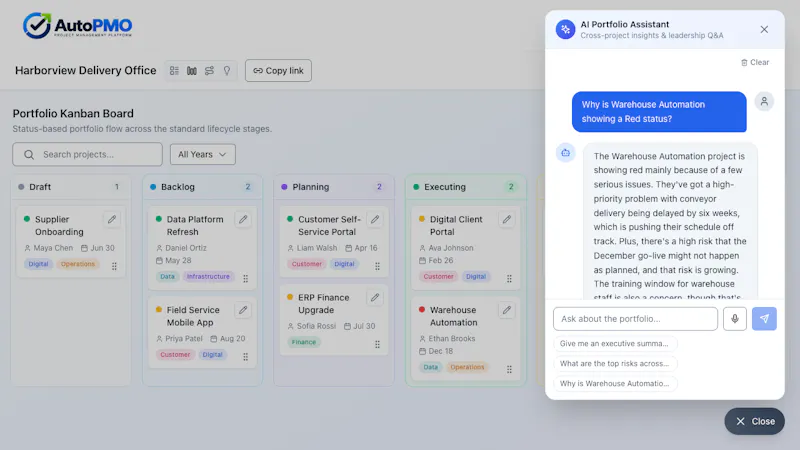This screenshot has height=450, width=800.
Task: Focus the Search projects field
Action: pyautogui.click(x=87, y=154)
